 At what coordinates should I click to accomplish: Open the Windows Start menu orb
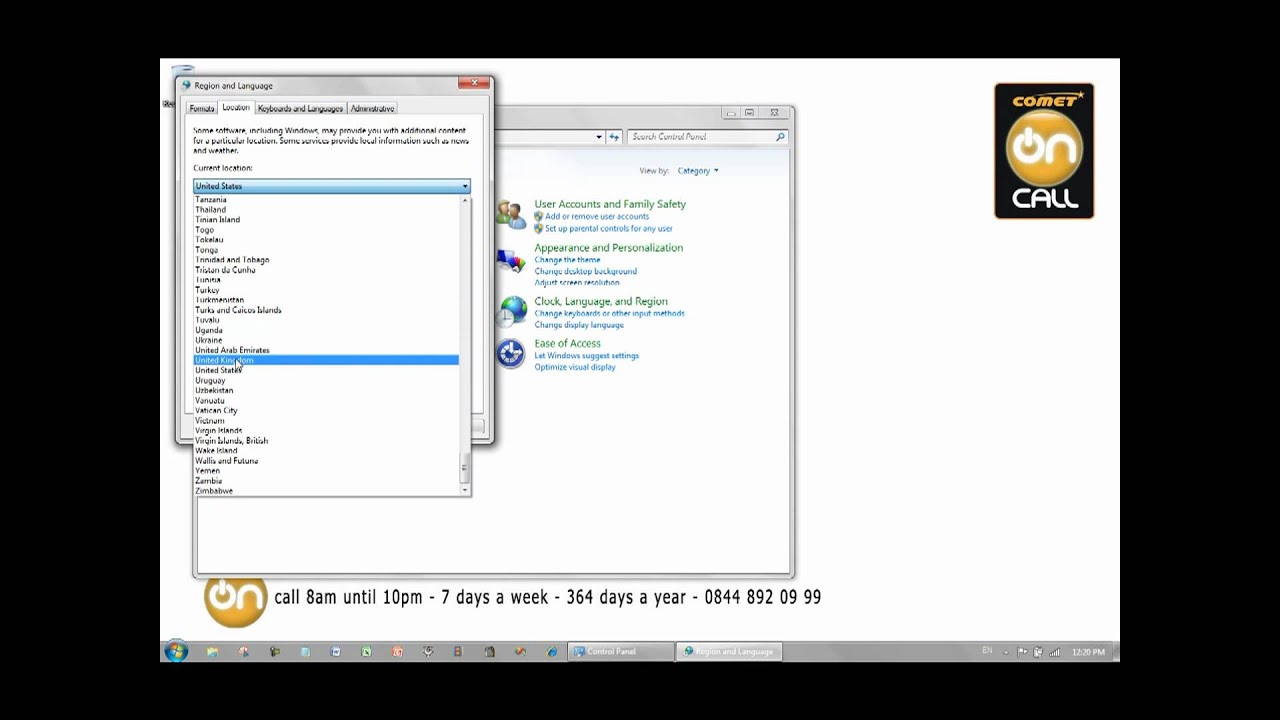tap(176, 652)
